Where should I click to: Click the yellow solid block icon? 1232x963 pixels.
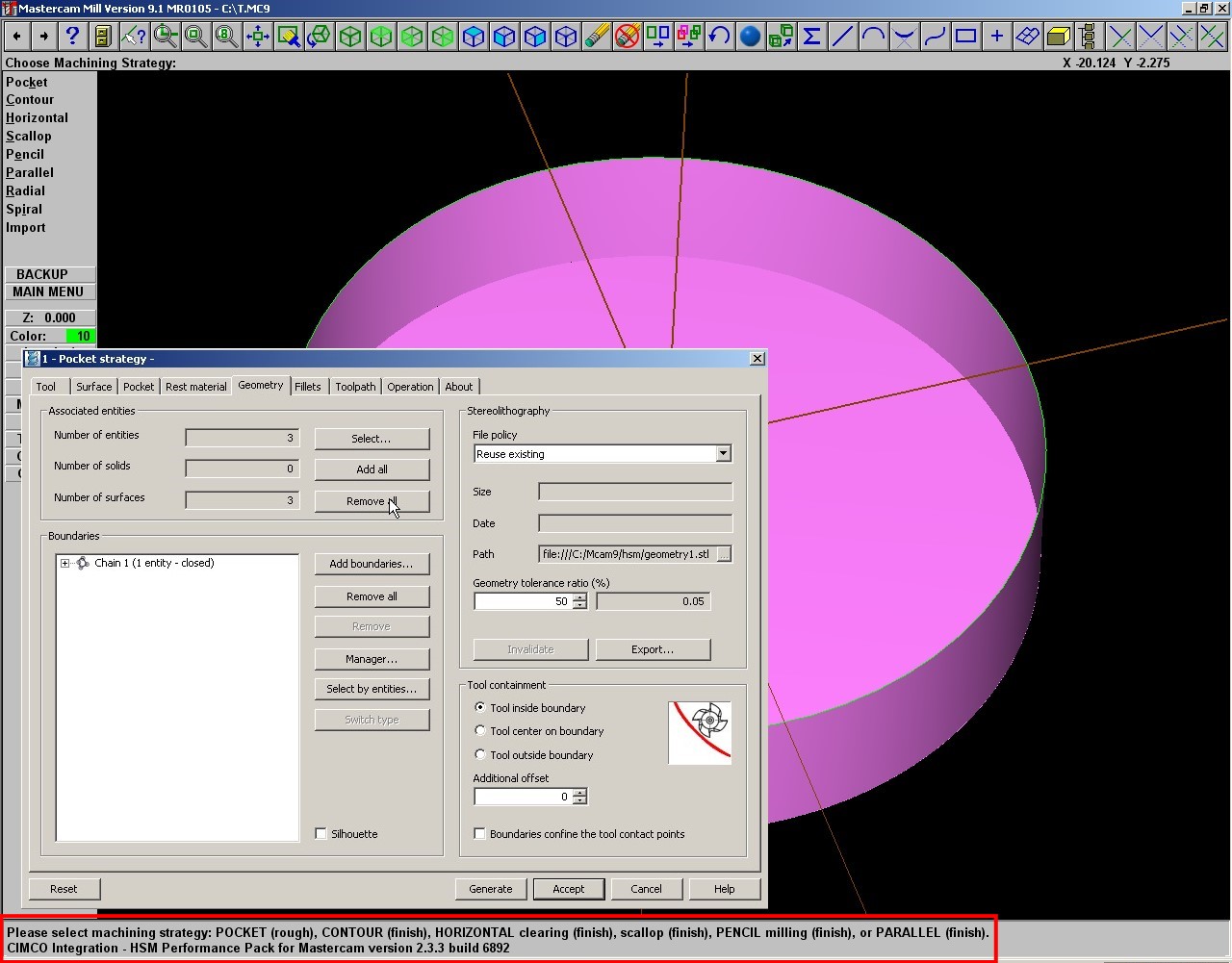click(x=1058, y=37)
